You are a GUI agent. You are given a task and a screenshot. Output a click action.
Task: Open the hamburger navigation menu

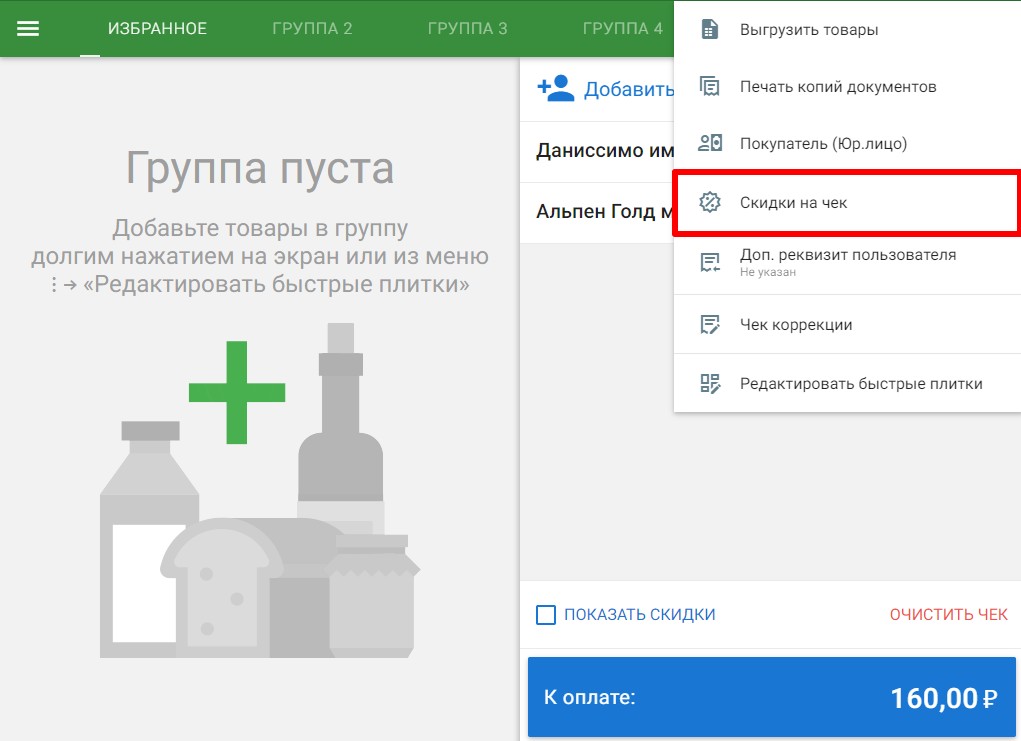tap(28, 28)
